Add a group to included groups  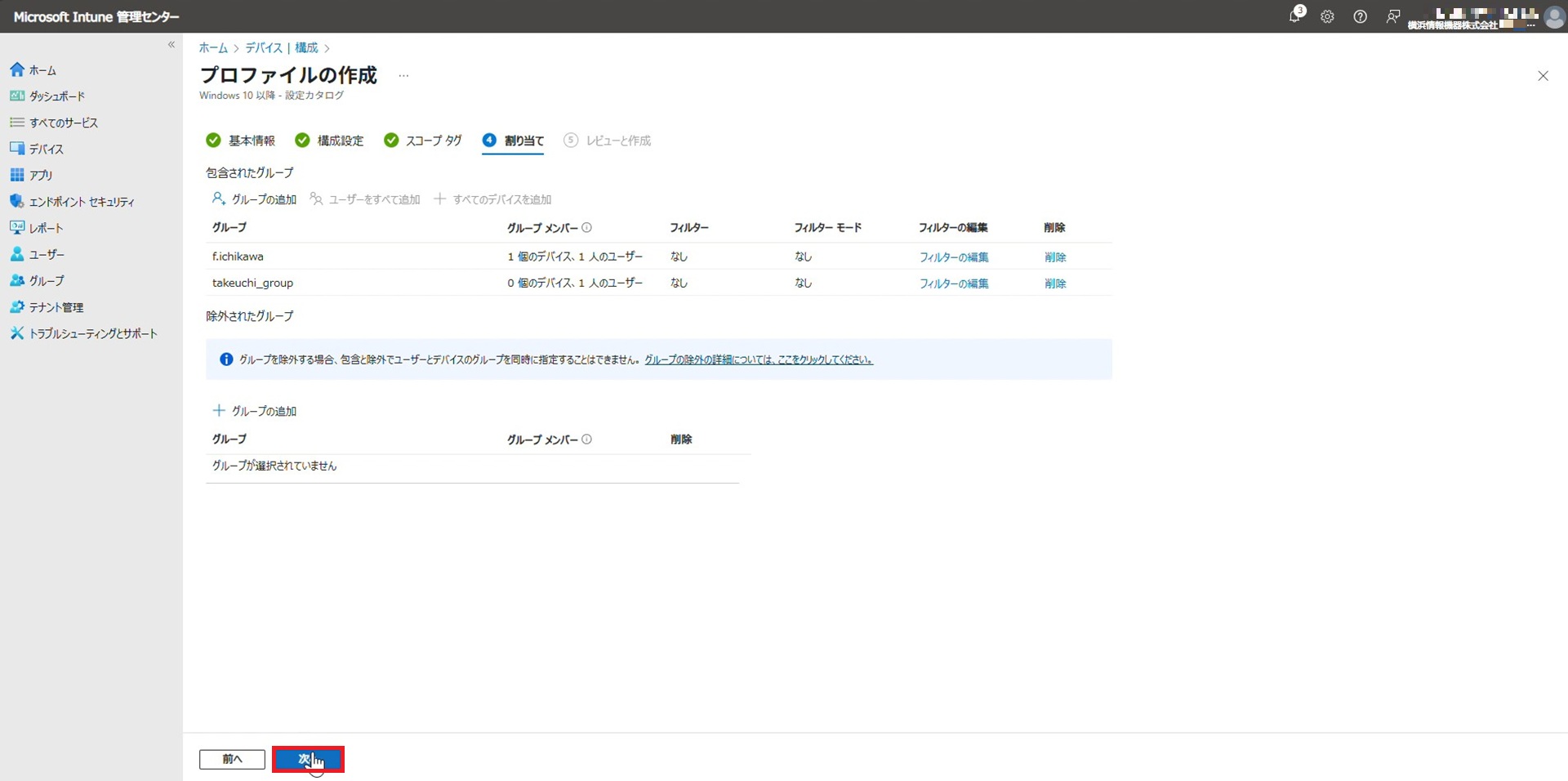[255, 199]
